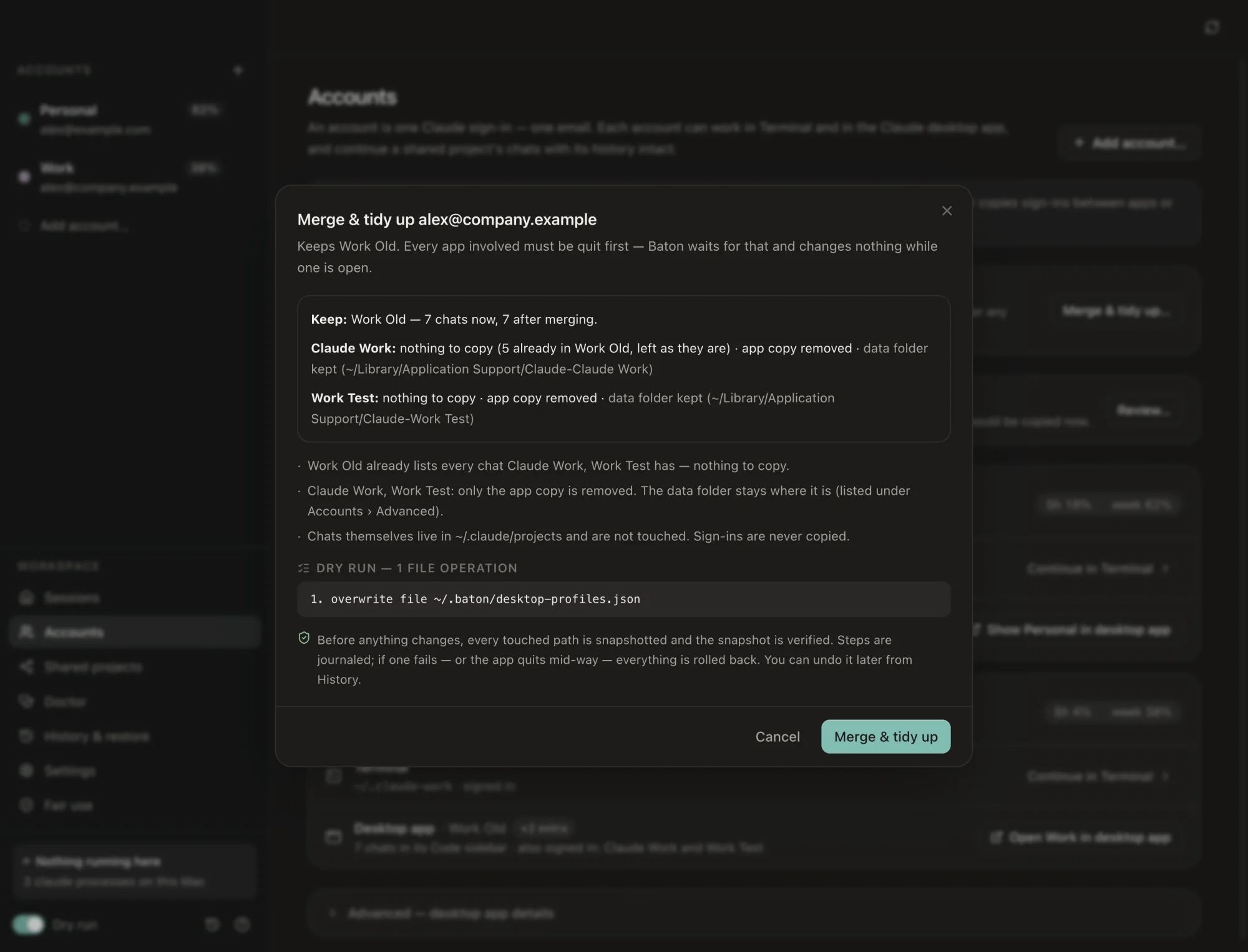Click the shield check icon beside snapshot note
The width and height of the screenshot is (1248, 952).
(304, 638)
